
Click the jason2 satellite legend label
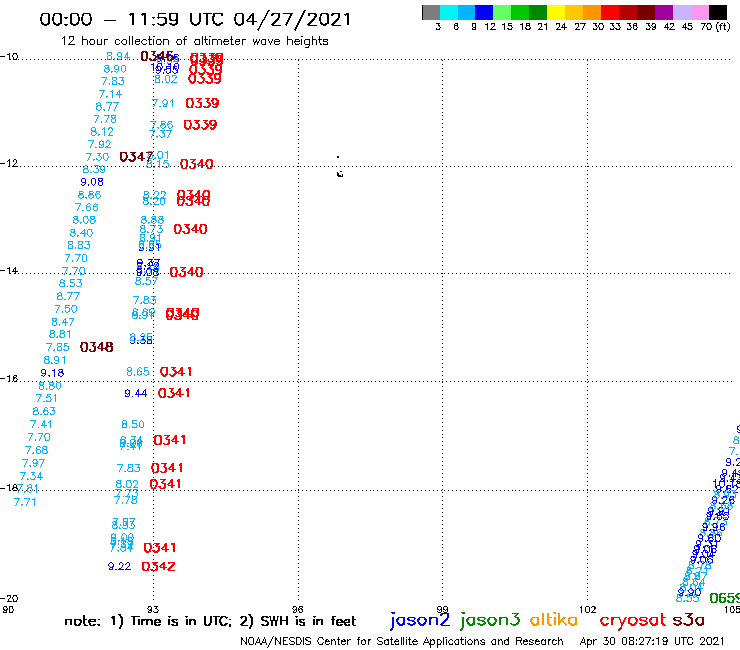tap(420, 620)
